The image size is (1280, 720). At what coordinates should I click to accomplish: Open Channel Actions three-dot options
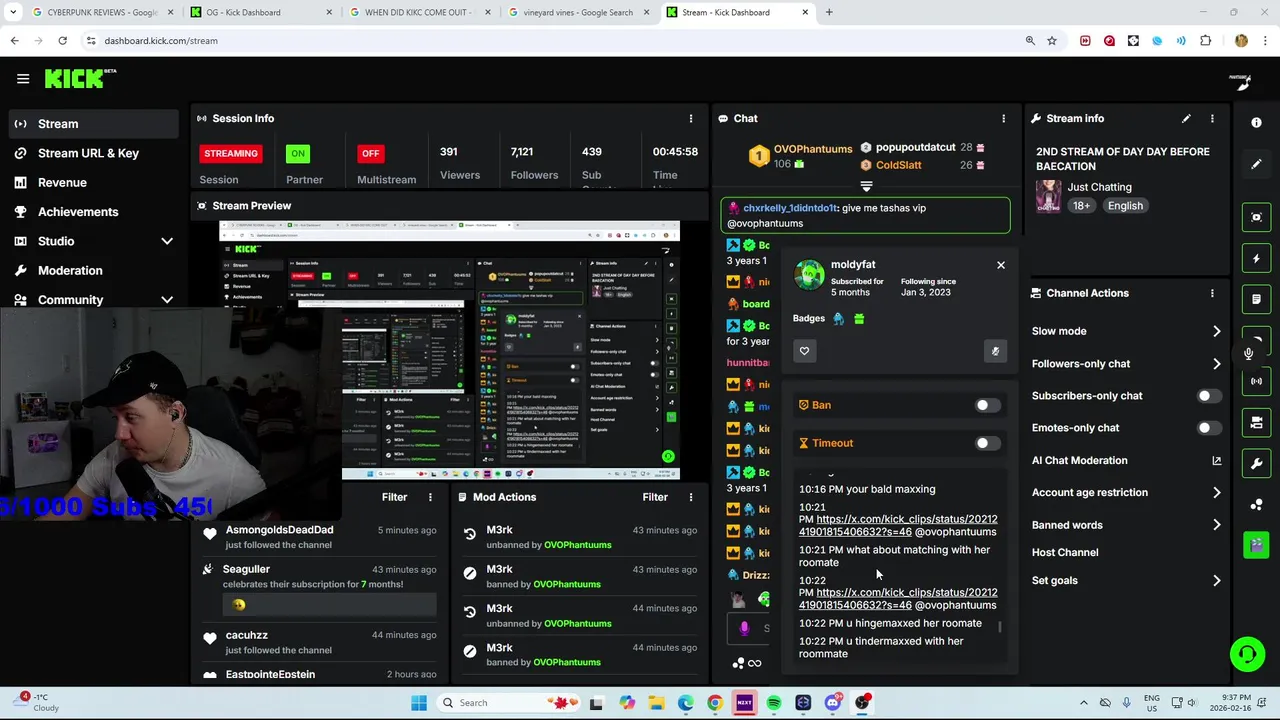coord(1212,293)
